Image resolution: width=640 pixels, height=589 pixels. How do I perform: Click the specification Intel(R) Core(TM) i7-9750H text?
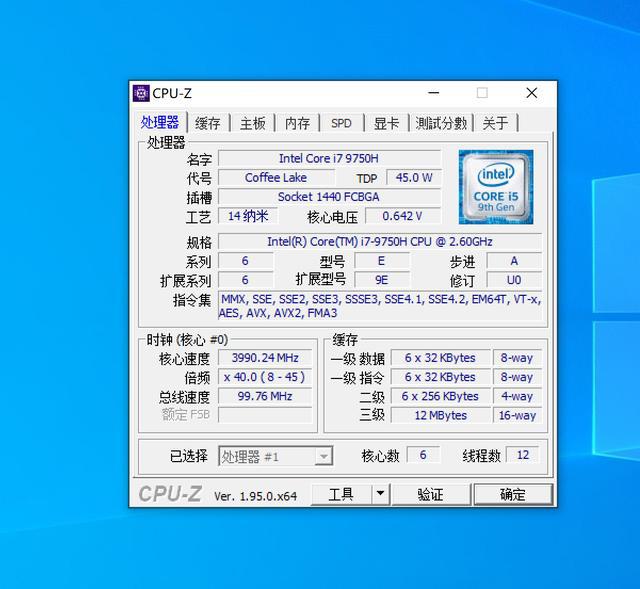(x=380, y=242)
